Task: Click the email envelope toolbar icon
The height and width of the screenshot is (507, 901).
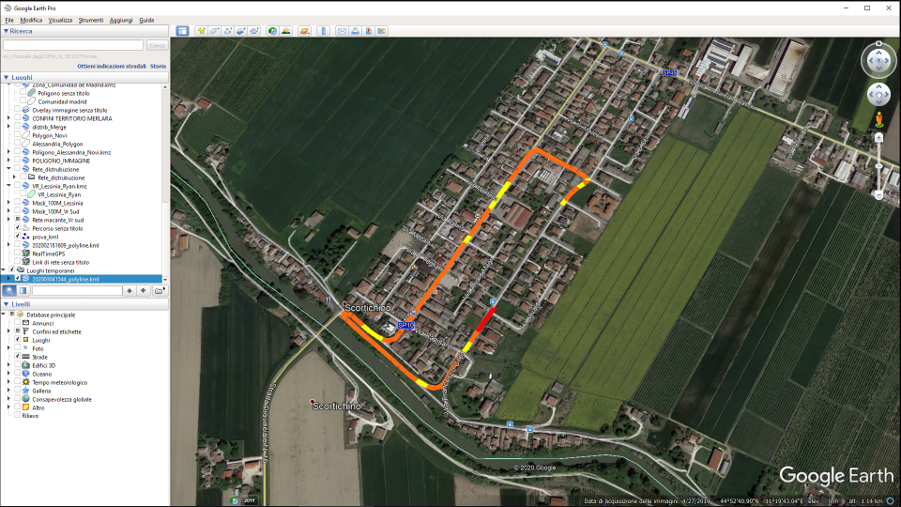Action: pos(341,31)
